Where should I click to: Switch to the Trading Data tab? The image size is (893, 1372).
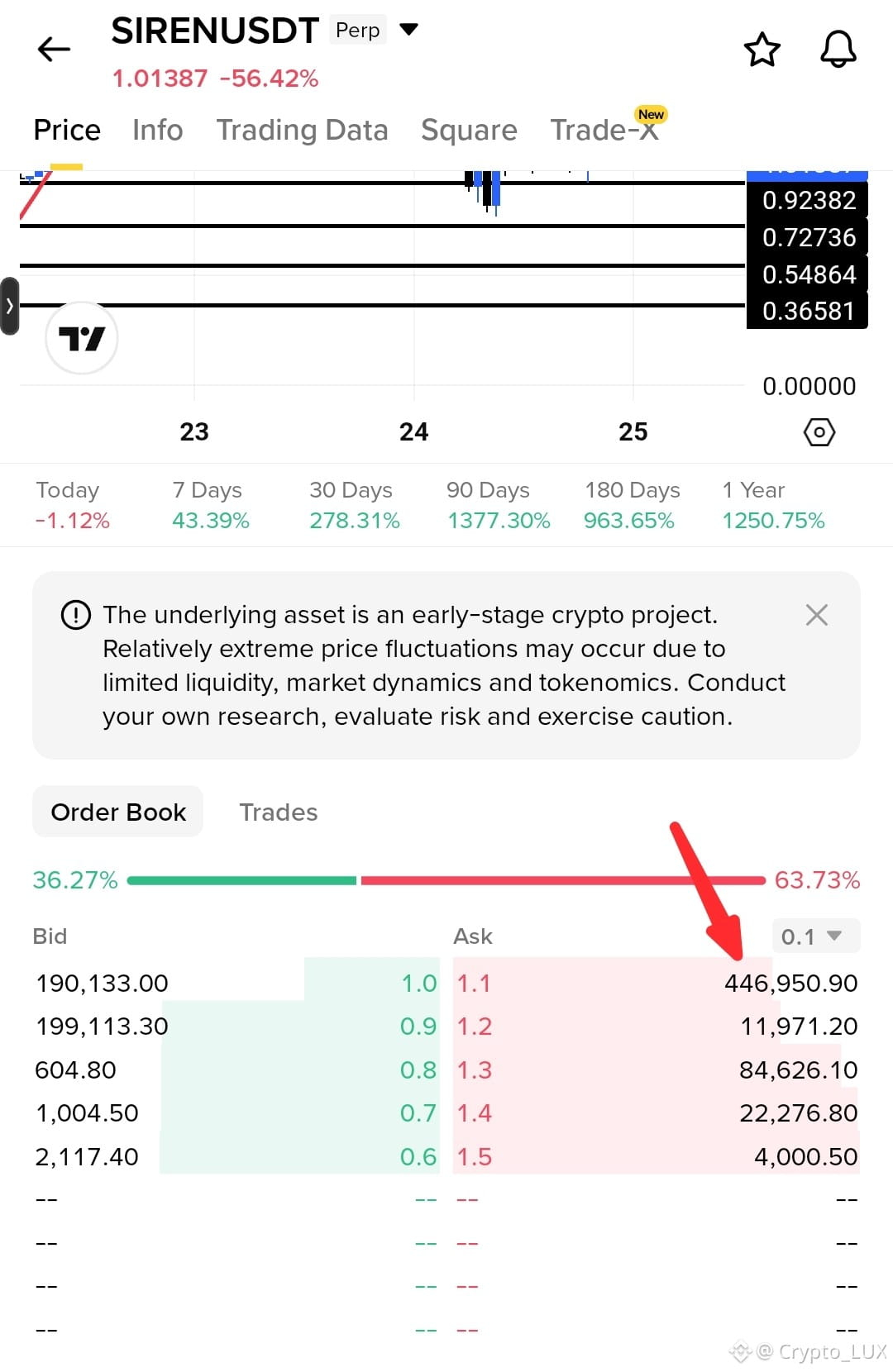(x=302, y=130)
